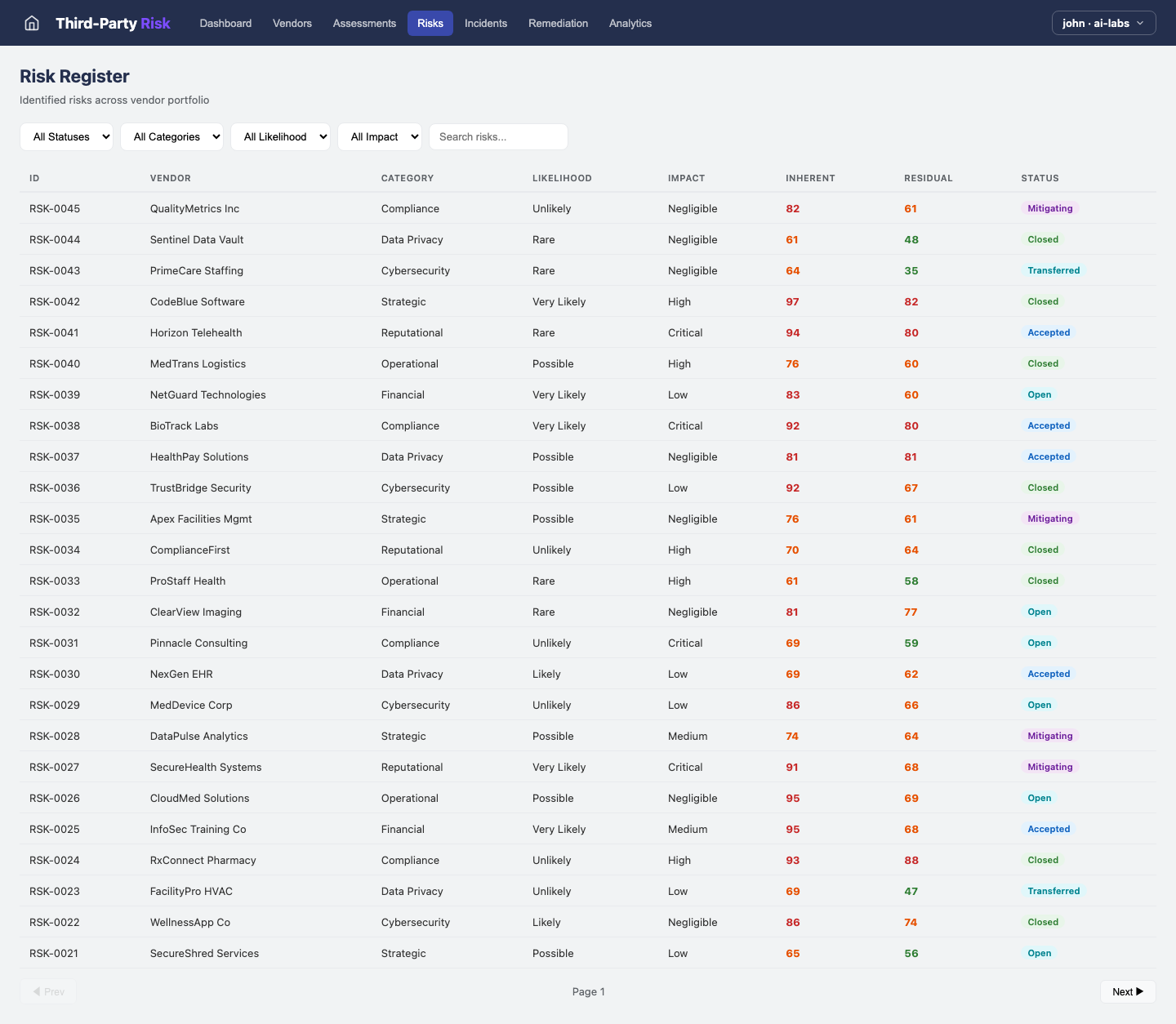Go to the Dashboard tab

(225, 23)
